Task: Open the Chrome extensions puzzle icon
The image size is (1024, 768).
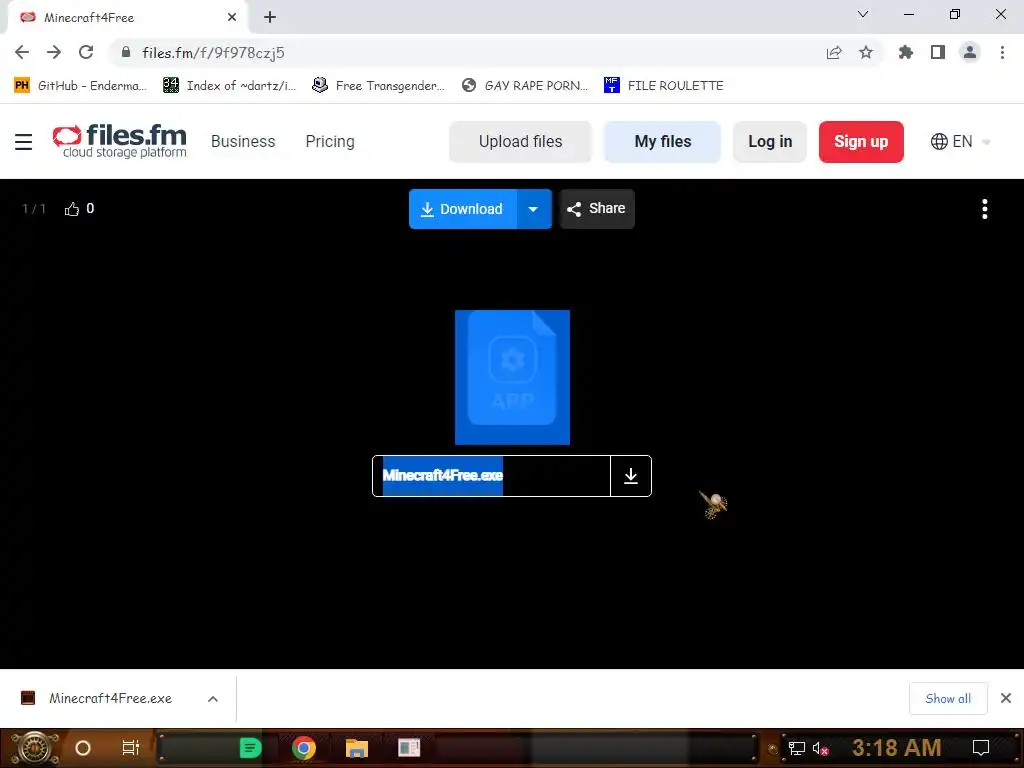Action: 906,52
